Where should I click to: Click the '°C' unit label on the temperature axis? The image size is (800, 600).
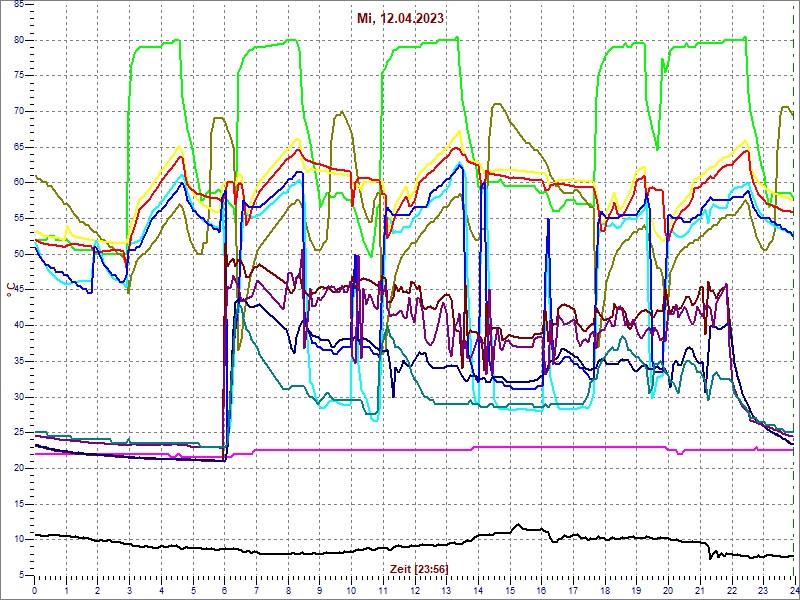point(9,290)
